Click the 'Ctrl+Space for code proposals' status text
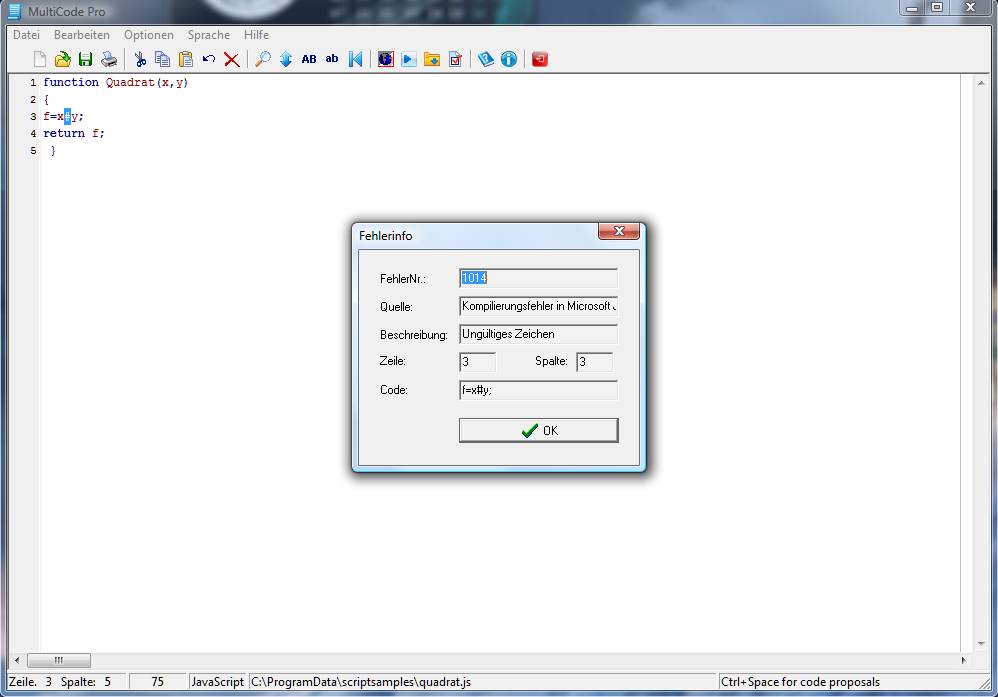 point(800,682)
